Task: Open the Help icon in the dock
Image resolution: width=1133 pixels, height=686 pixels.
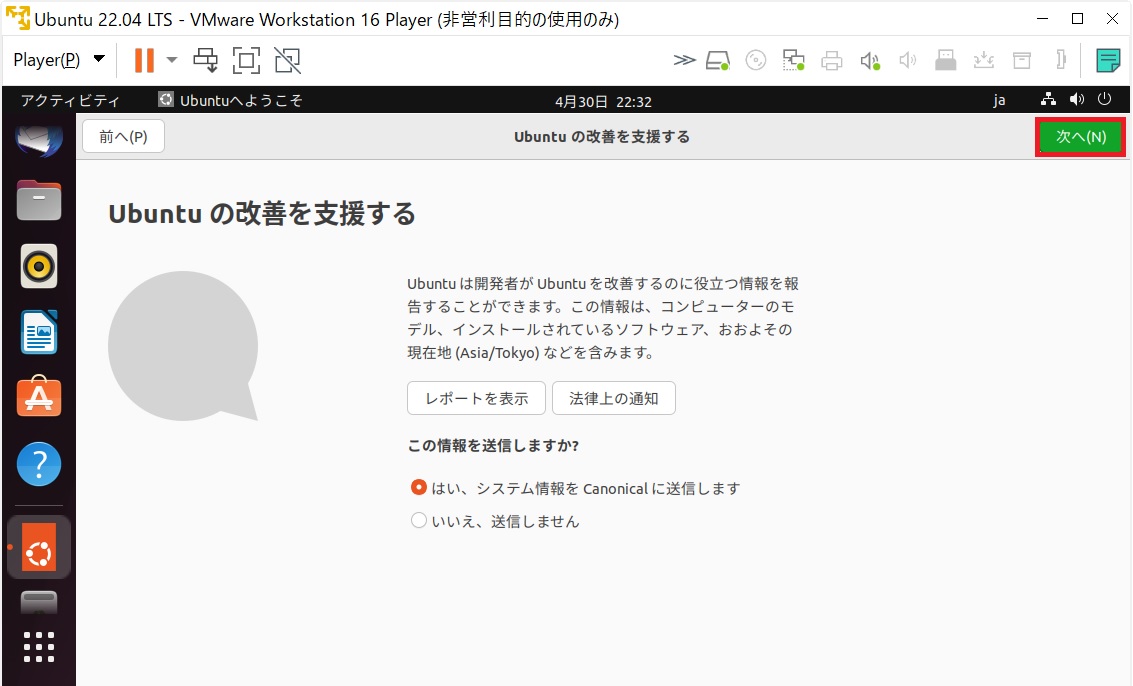Action: 39,463
